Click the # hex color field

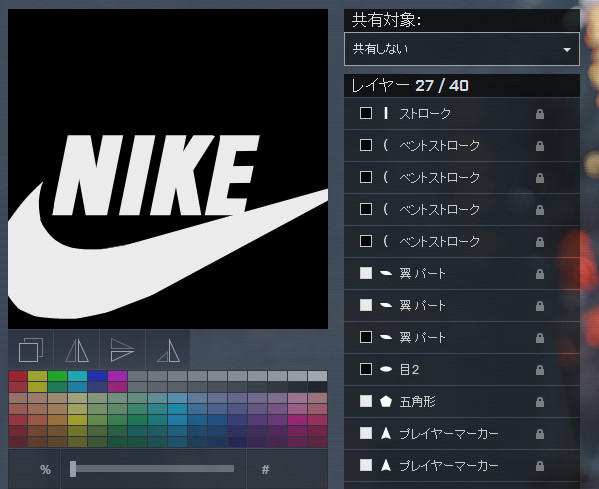pos(287,470)
